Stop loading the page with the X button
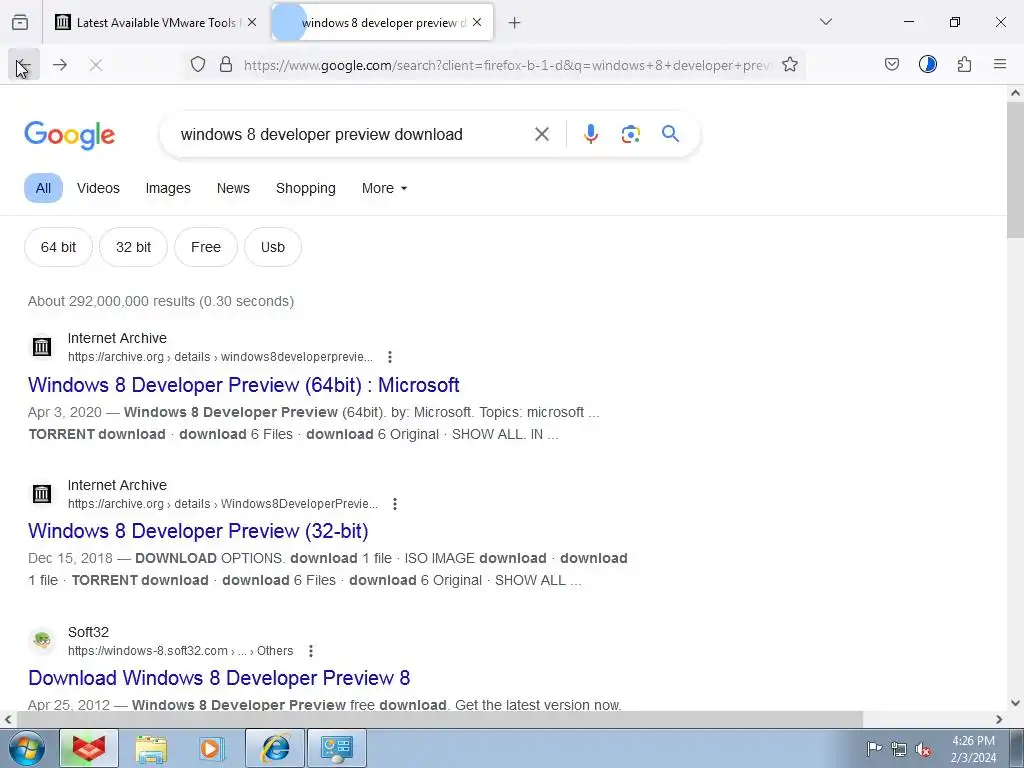The height and width of the screenshot is (768, 1024). (x=95, y=65)
